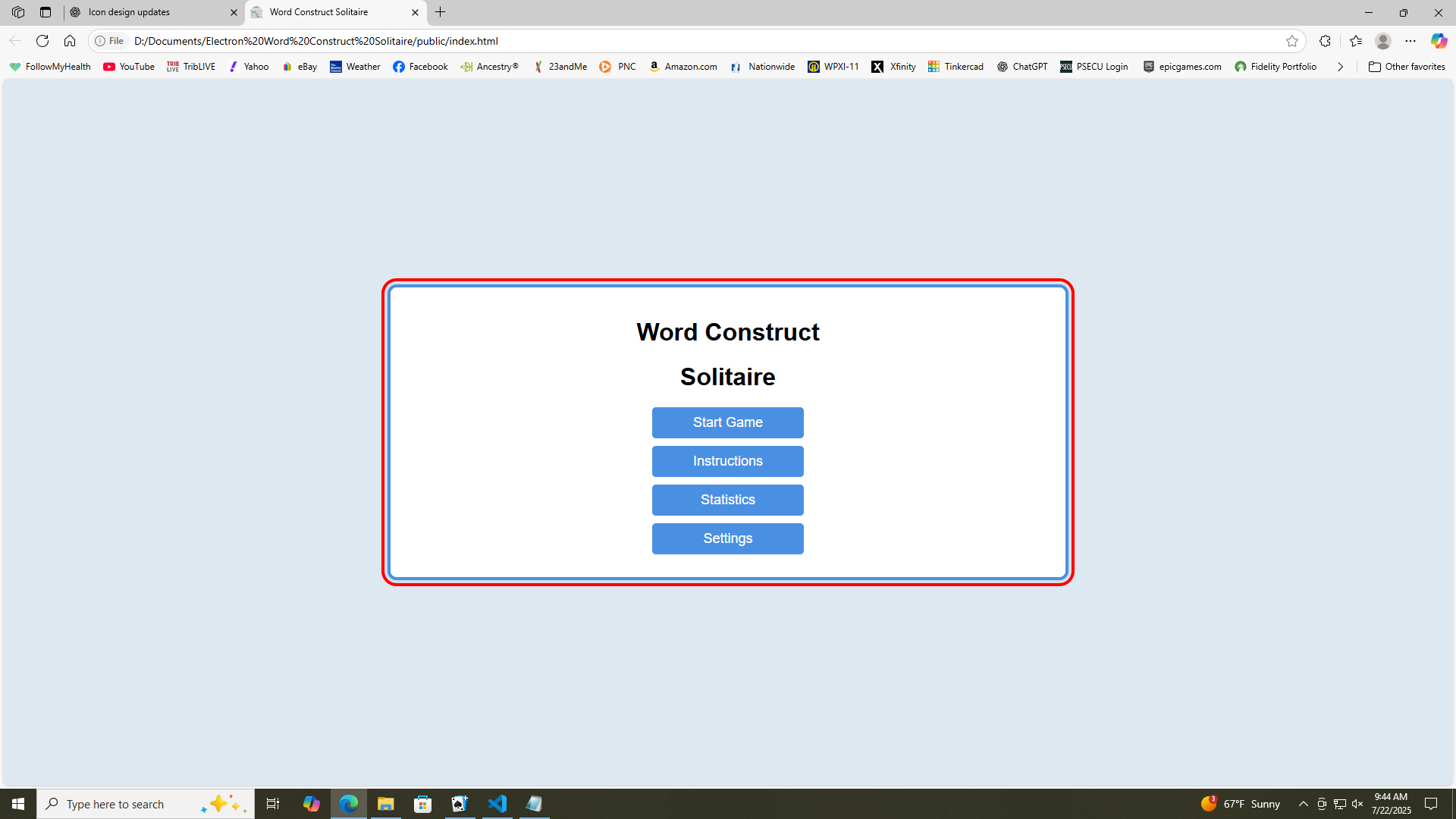Open File Explorer from the taskbar
This screenshot has width=1456, height=819.
(x=385, y=803)
